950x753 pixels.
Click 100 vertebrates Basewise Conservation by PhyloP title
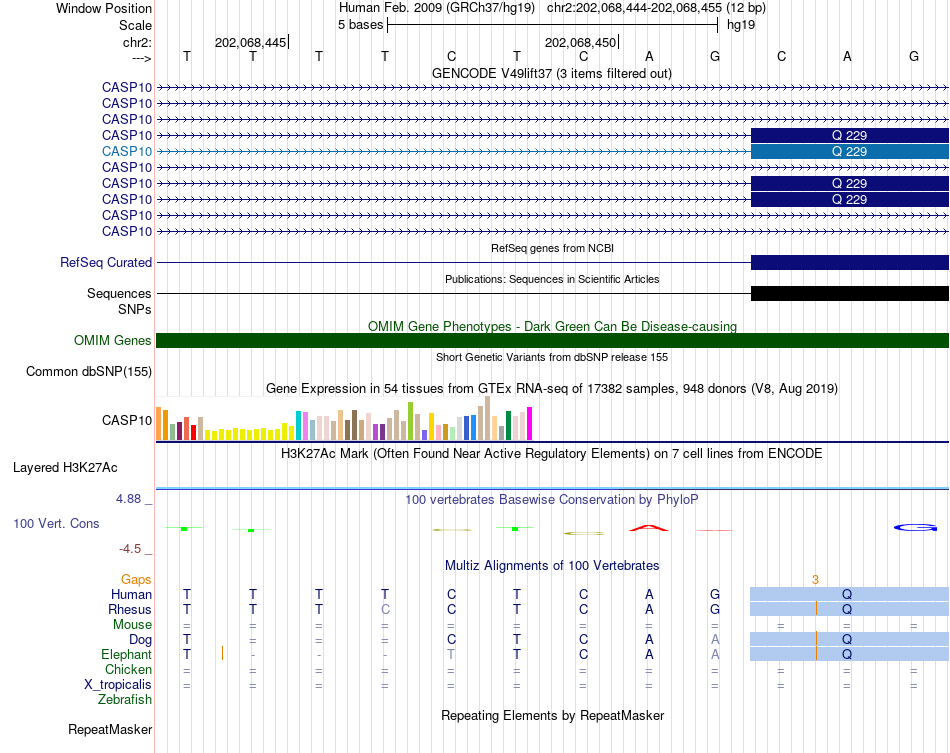[x=552, y=500]
